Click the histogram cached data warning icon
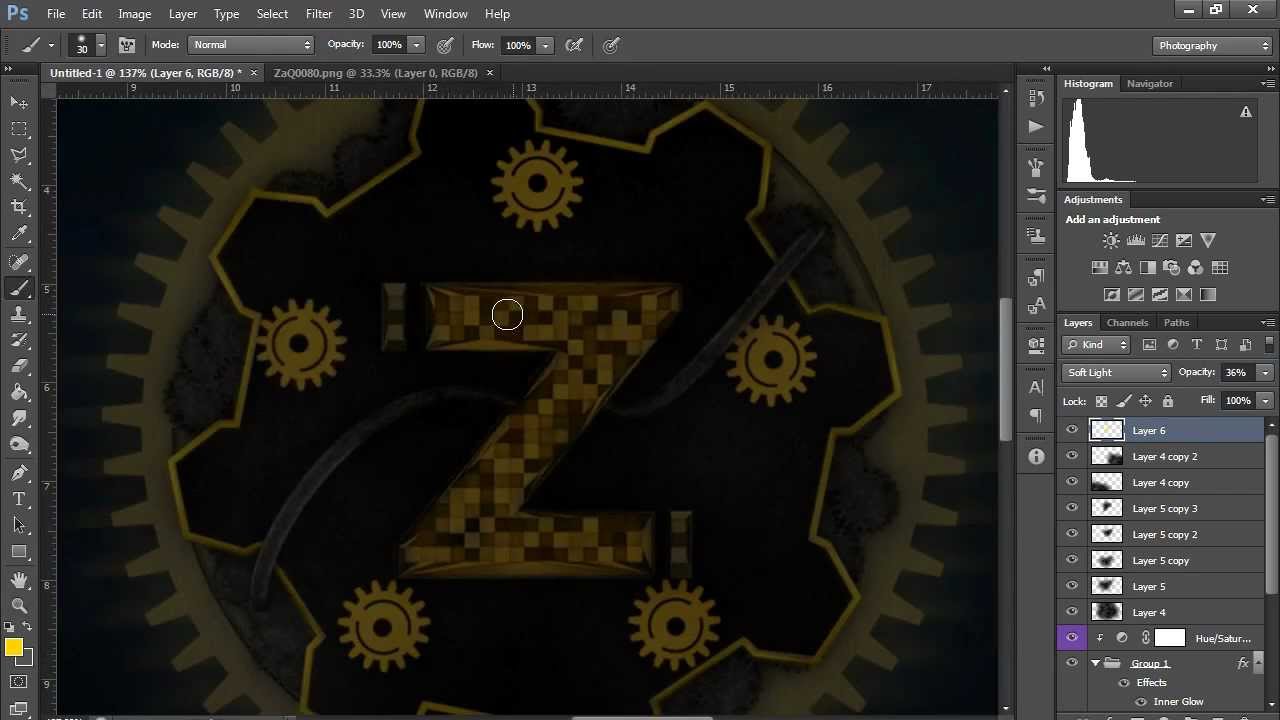 tap(1246, 112)
